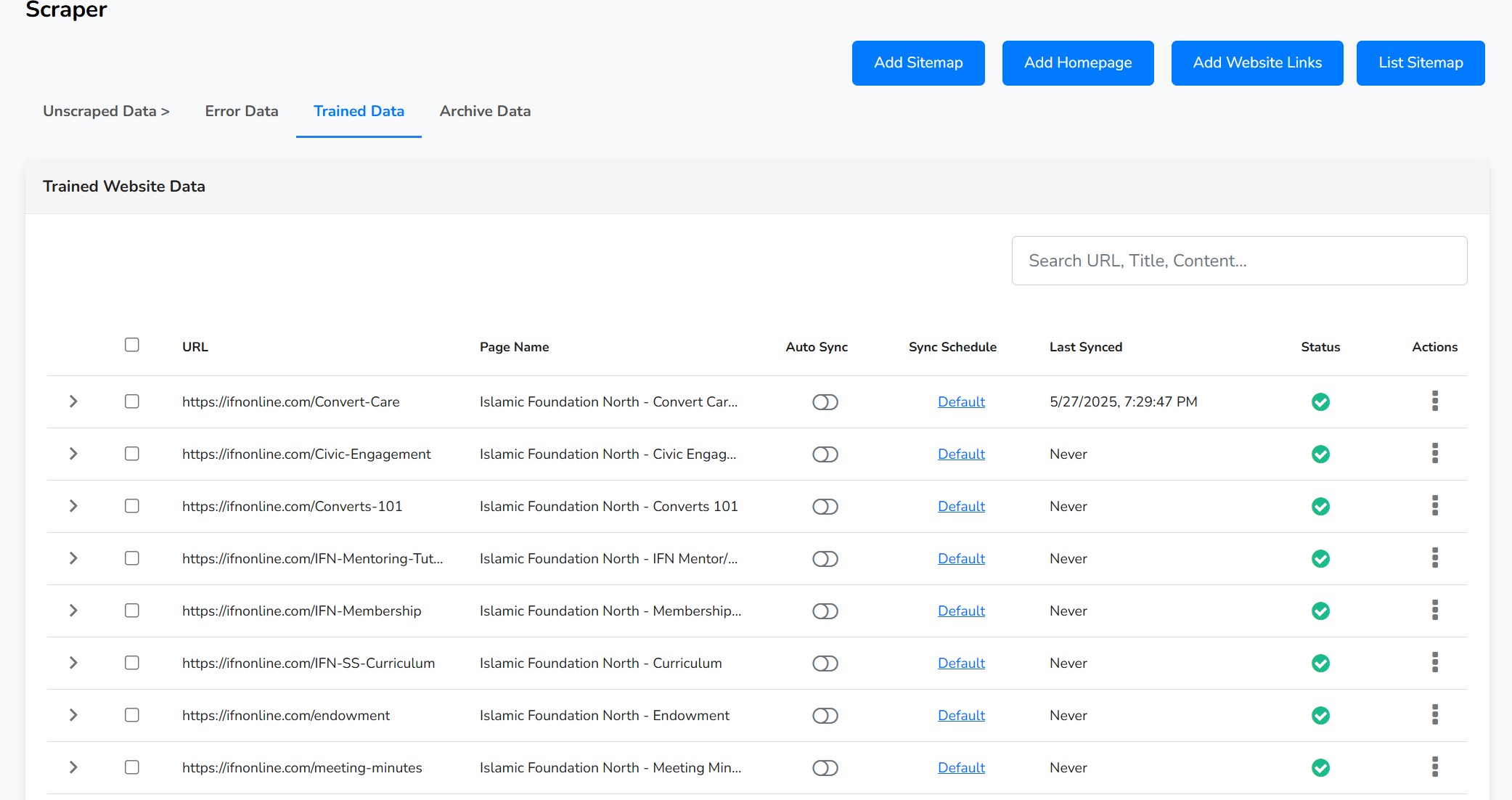Viewport: 1512px width, 800px height.
Task: Enable Auto Sync for Convert-Care page
Action: 825,402
